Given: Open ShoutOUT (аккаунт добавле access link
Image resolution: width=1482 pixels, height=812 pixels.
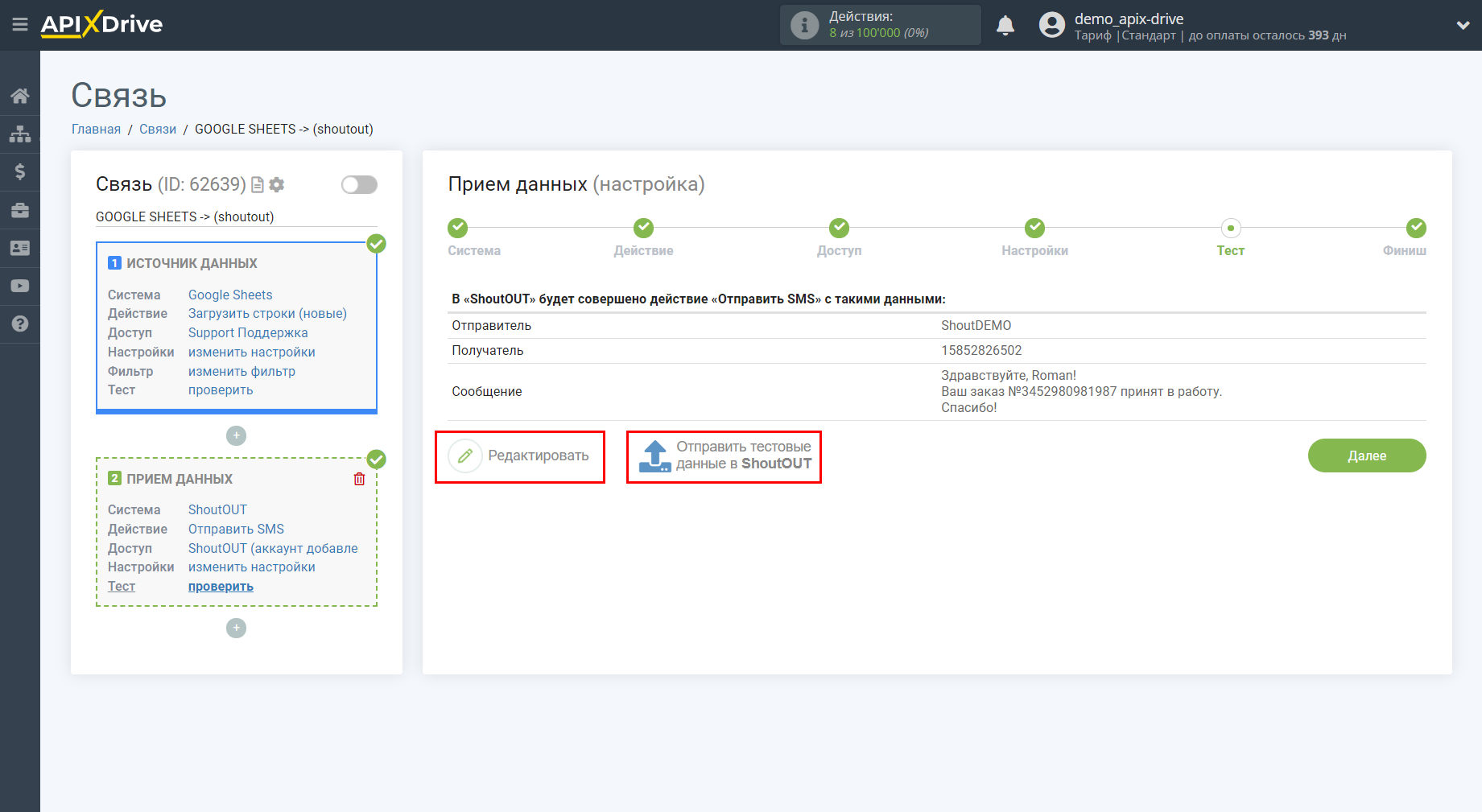Looking at the screenshot, I should point(273,549).
